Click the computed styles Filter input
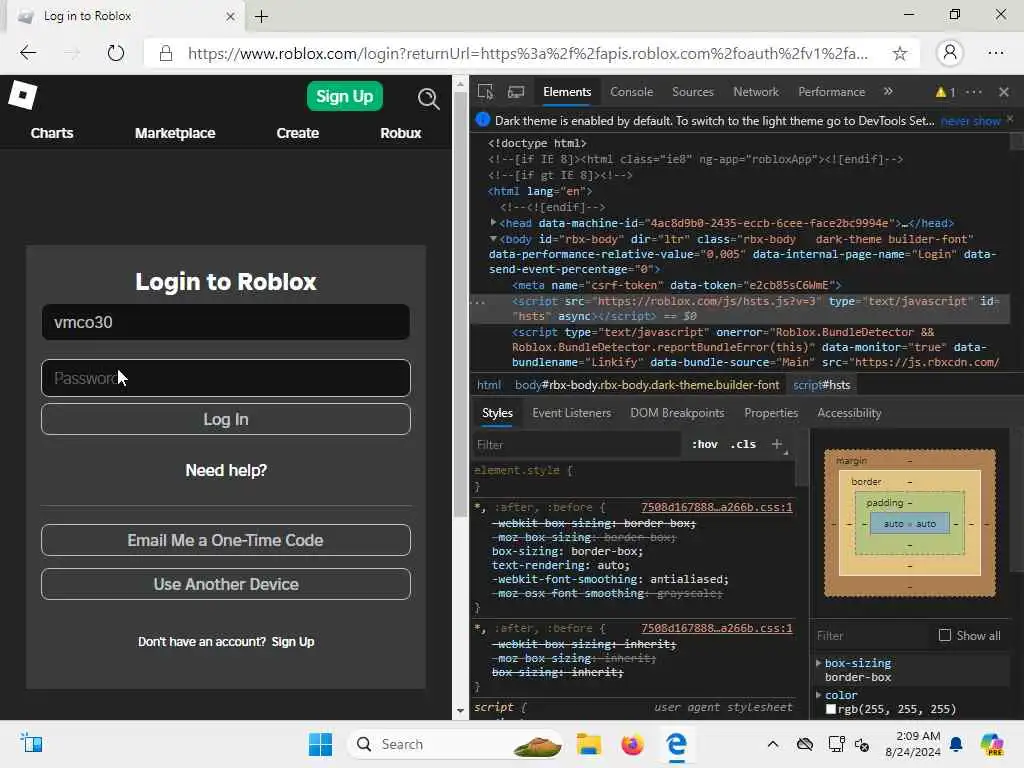The width and height of the screenshot is (1024, 768). [x=872, y=635]
